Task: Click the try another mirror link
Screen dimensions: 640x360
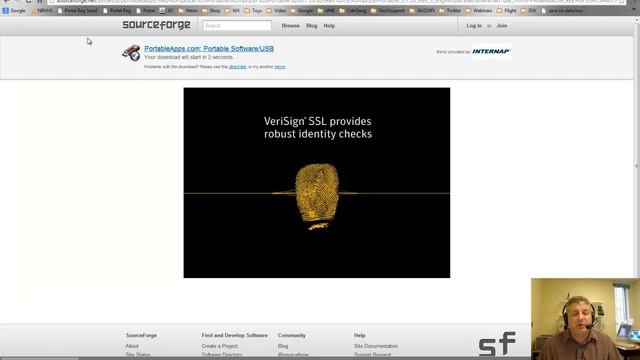Action: pyautogui.click(x=280, y=67)
